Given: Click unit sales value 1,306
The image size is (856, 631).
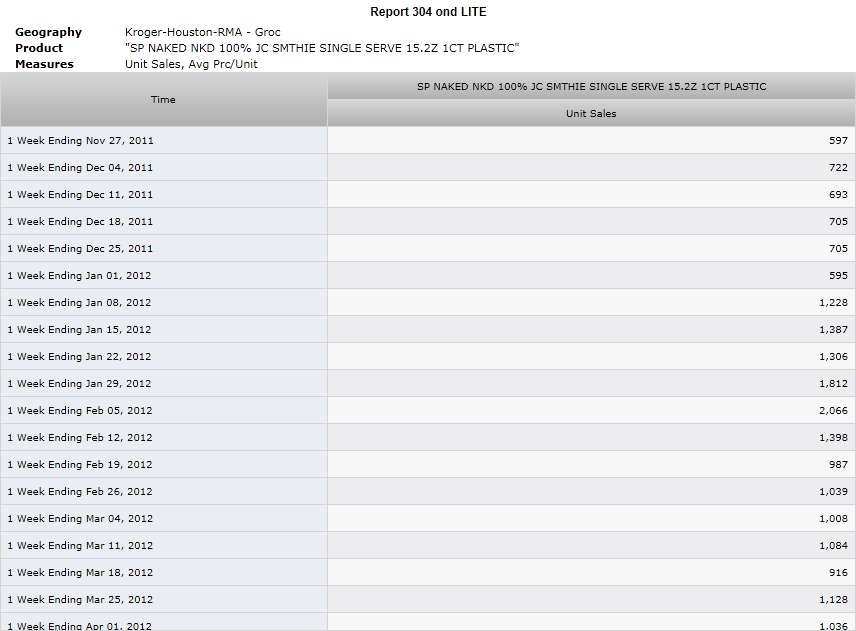Looking at the screenshot, I should click(x=834, y=357).
